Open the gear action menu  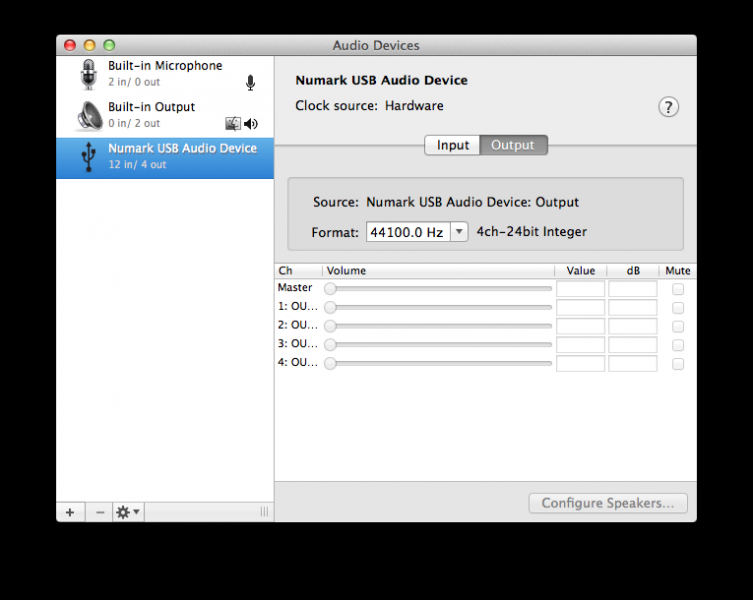[x=128, y=512]
